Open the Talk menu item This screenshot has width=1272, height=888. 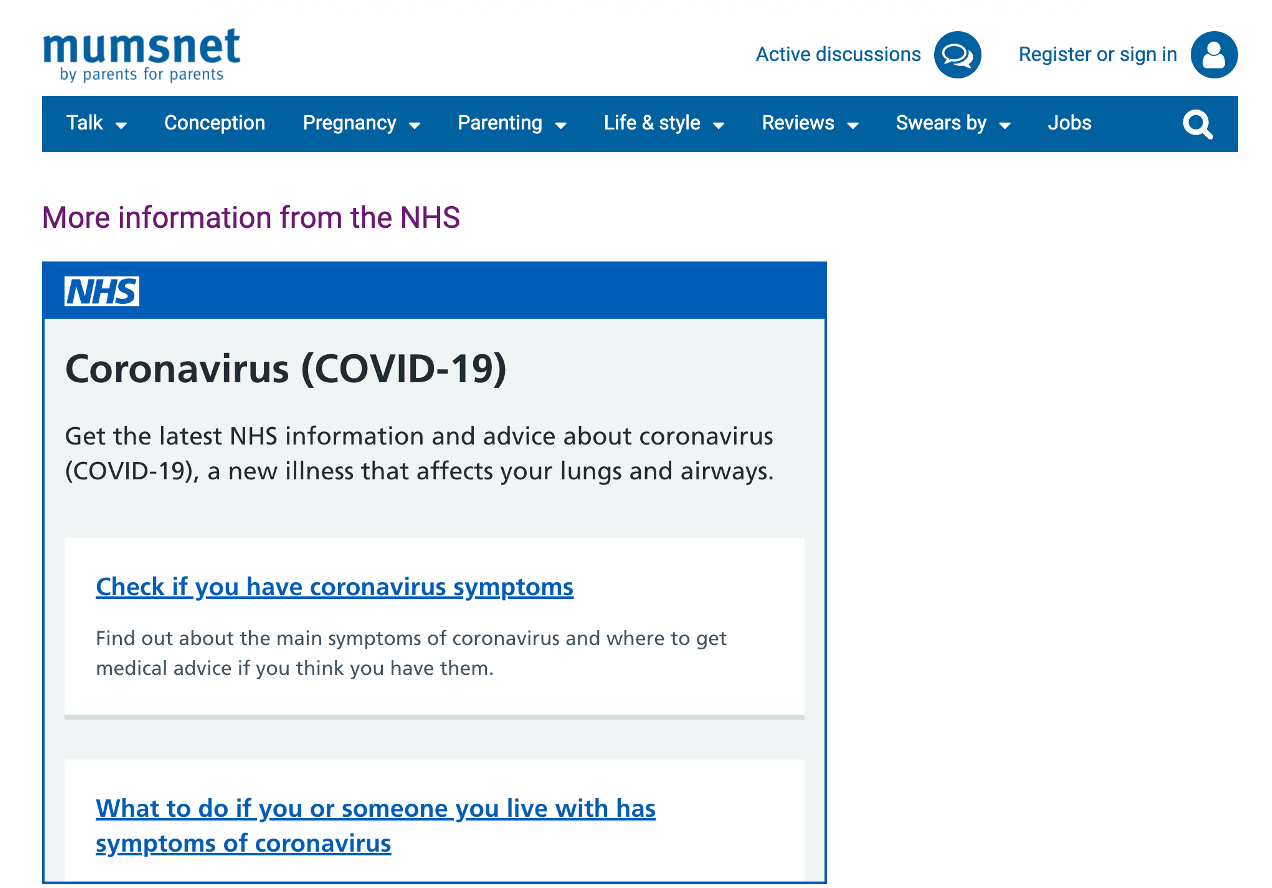pos(85,123)
